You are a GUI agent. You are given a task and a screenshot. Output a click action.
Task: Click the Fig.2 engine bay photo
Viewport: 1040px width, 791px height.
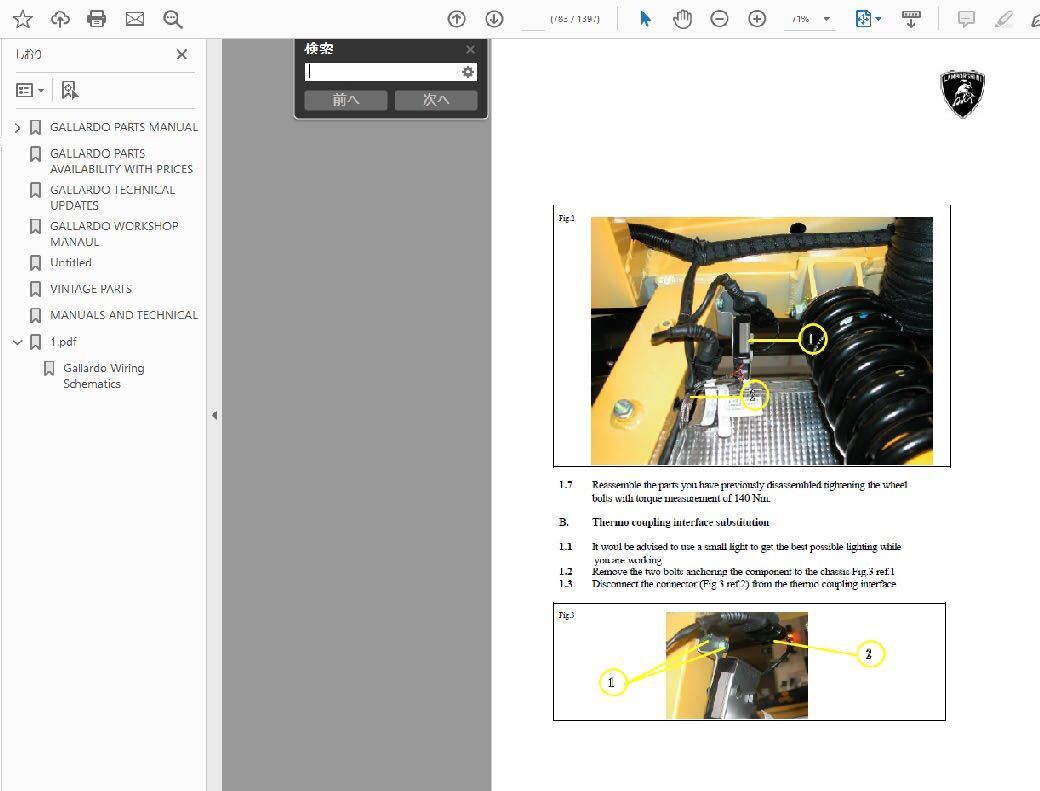(761, 341)
